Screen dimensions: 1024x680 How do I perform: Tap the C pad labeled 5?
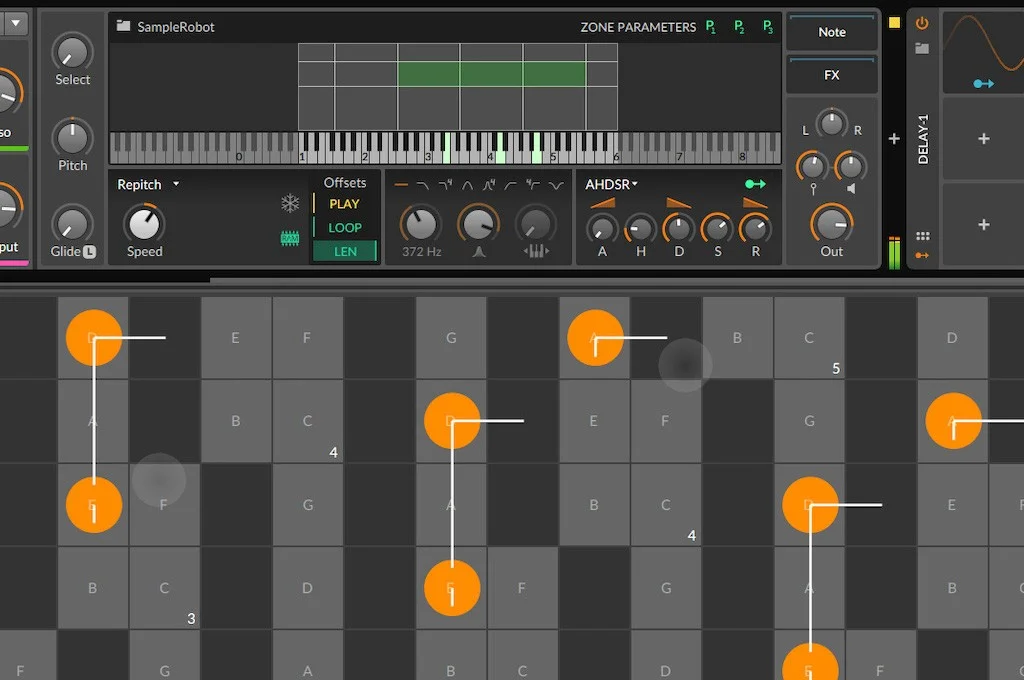809,338
